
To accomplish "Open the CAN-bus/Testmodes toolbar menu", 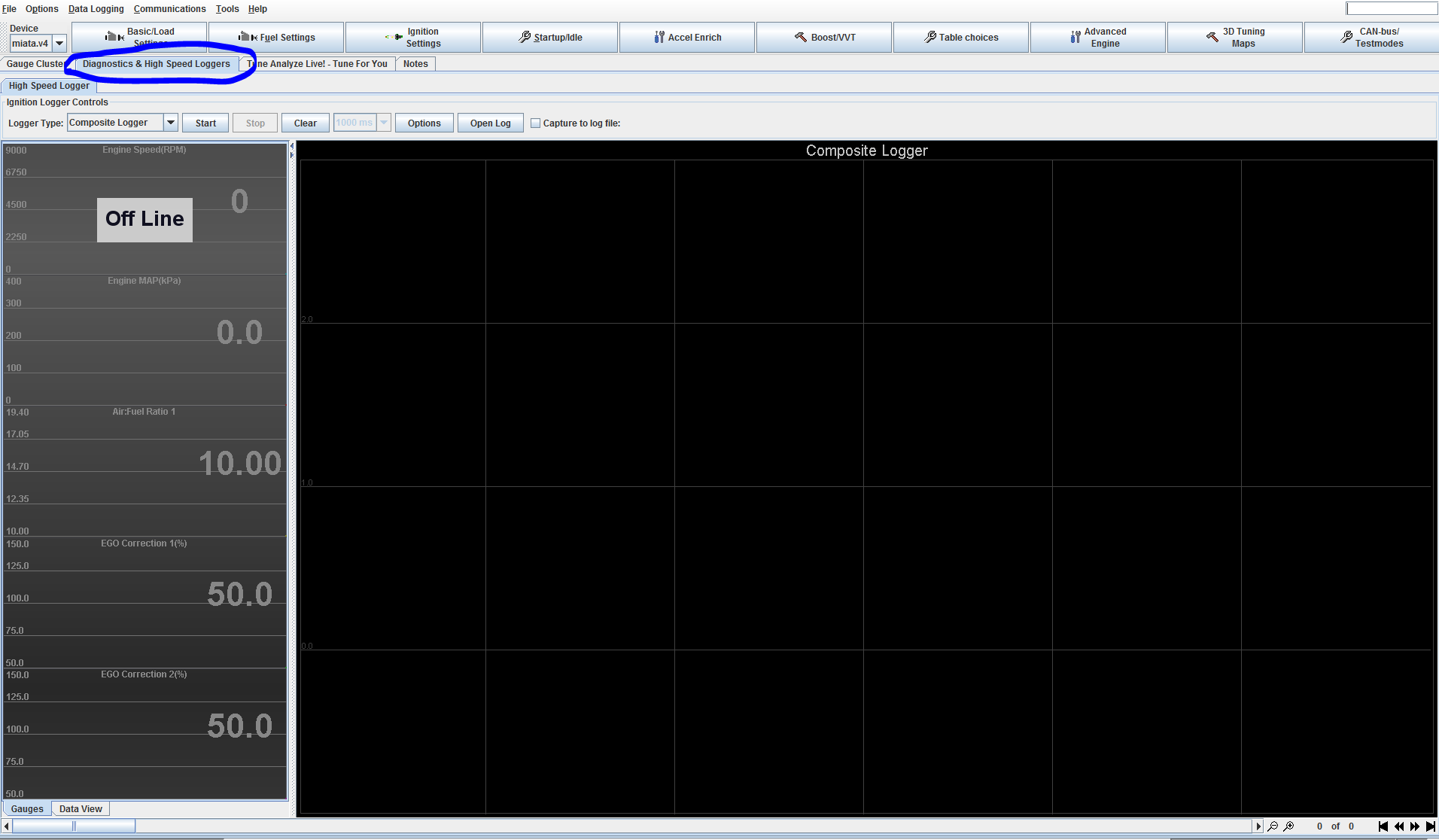I will point(1371,38).
